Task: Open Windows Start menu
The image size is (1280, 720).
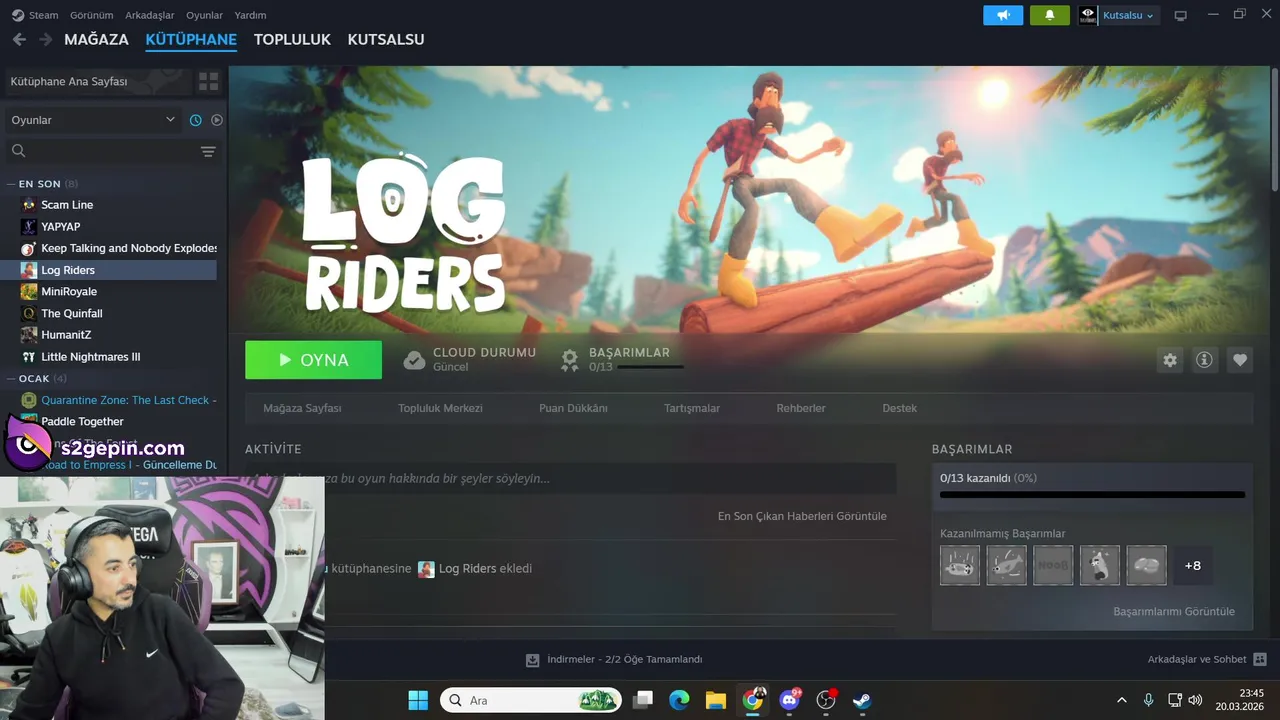Action: point(418,700)
